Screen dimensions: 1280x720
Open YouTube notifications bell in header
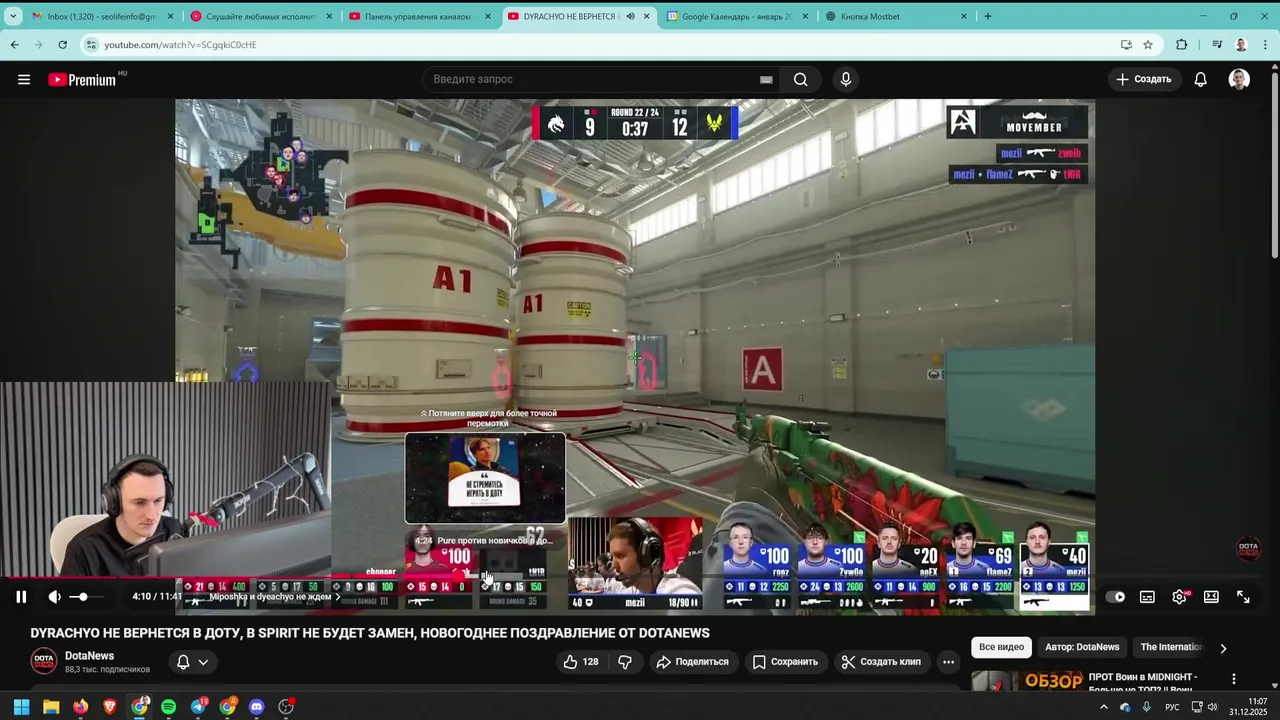(1200, 79)
